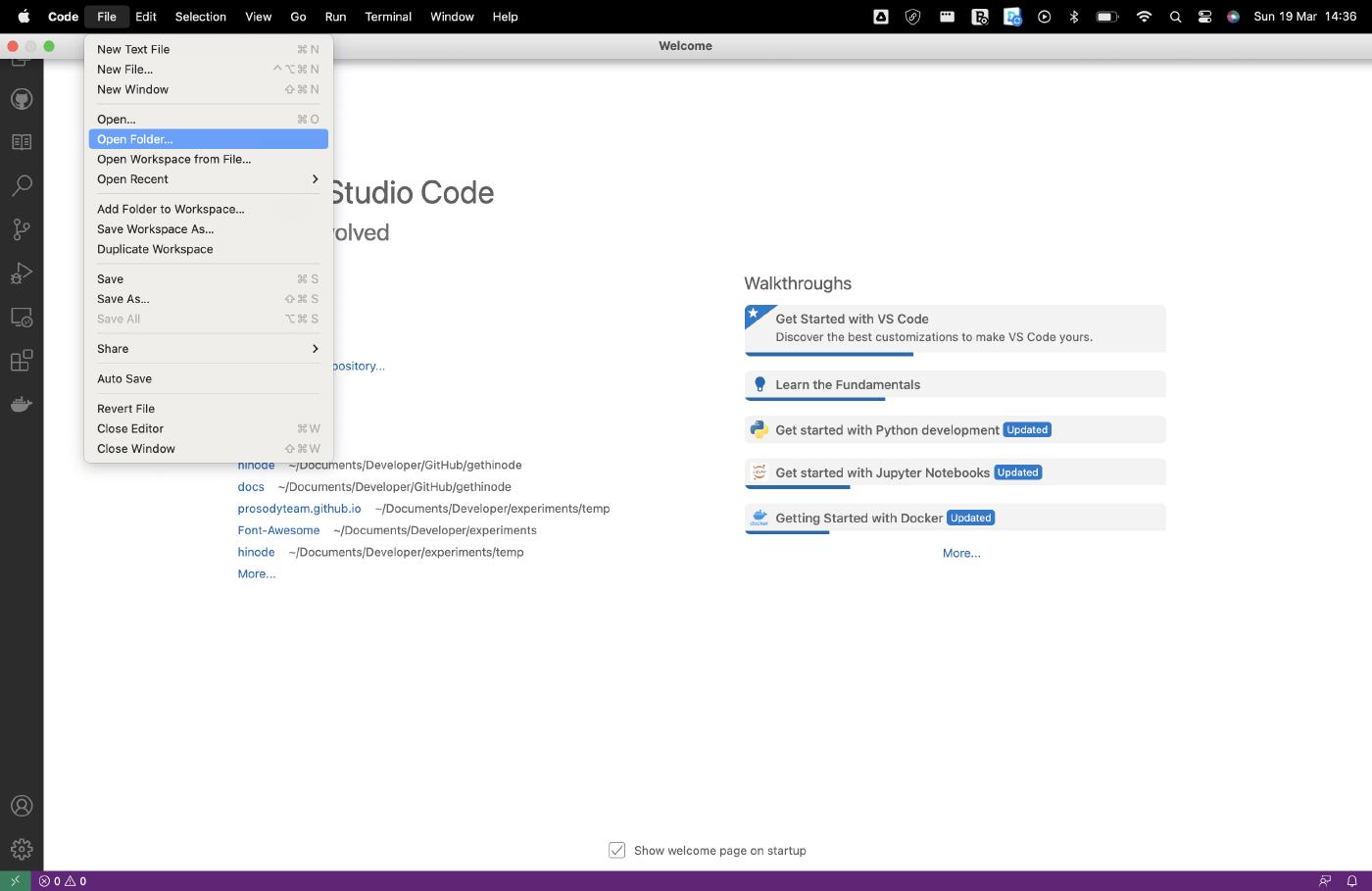Open Learn the Fundamentals walkthrough
1372x891 pixels.
(955, 385)
